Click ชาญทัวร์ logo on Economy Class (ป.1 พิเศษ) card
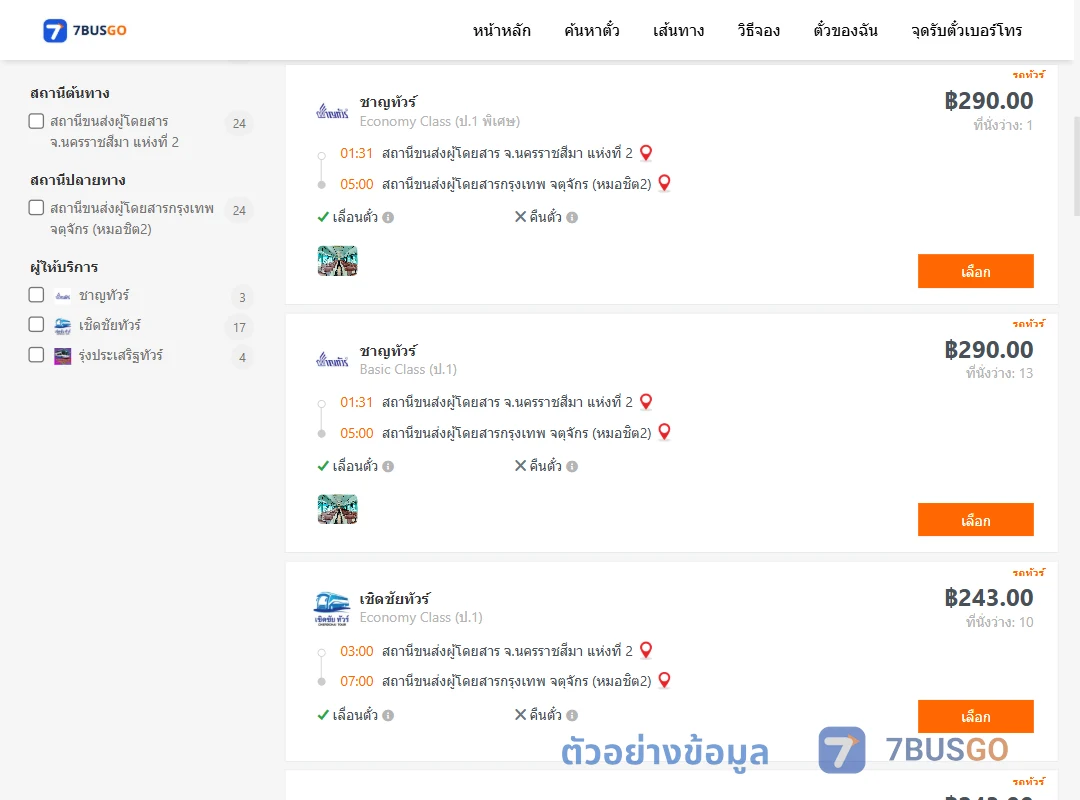This screenshot has width=1080, height=800. click(x=332, y=112)
